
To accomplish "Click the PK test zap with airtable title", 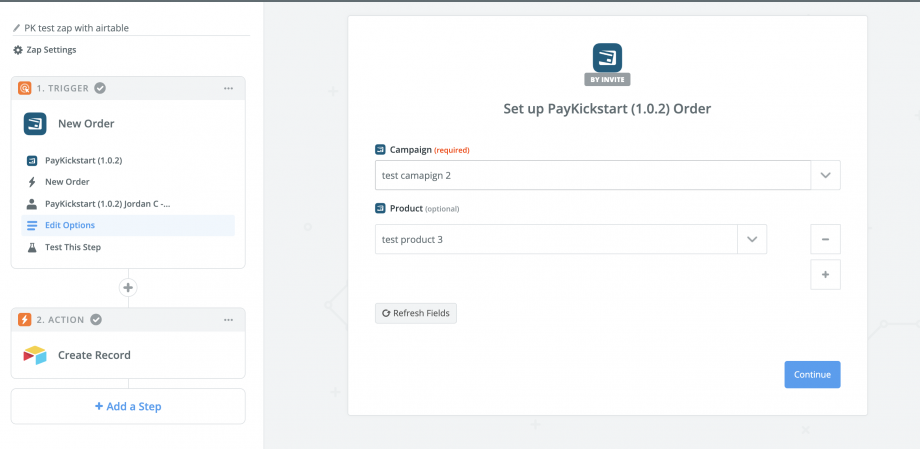I will coord(76,28).
